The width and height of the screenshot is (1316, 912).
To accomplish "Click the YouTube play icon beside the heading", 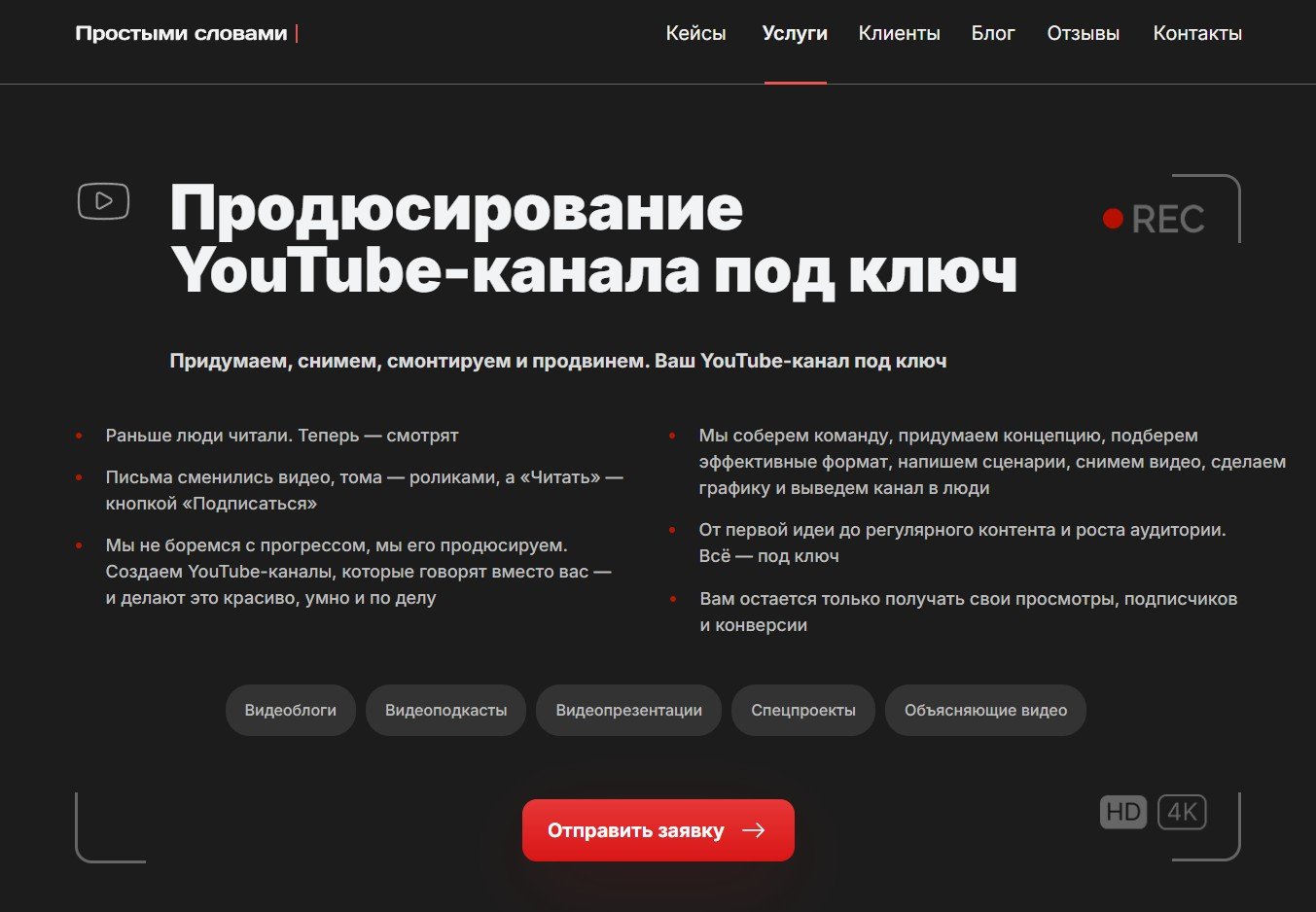I will [x=103, y=201].
